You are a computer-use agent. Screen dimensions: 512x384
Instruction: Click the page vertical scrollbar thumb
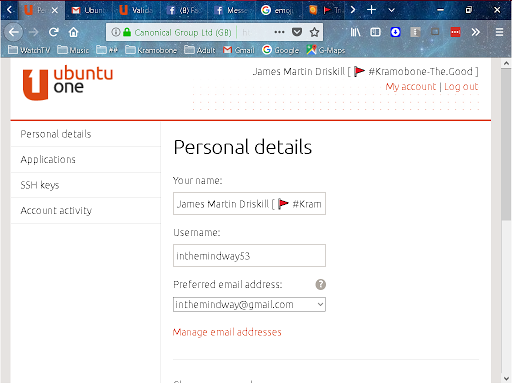pos(506,144)
